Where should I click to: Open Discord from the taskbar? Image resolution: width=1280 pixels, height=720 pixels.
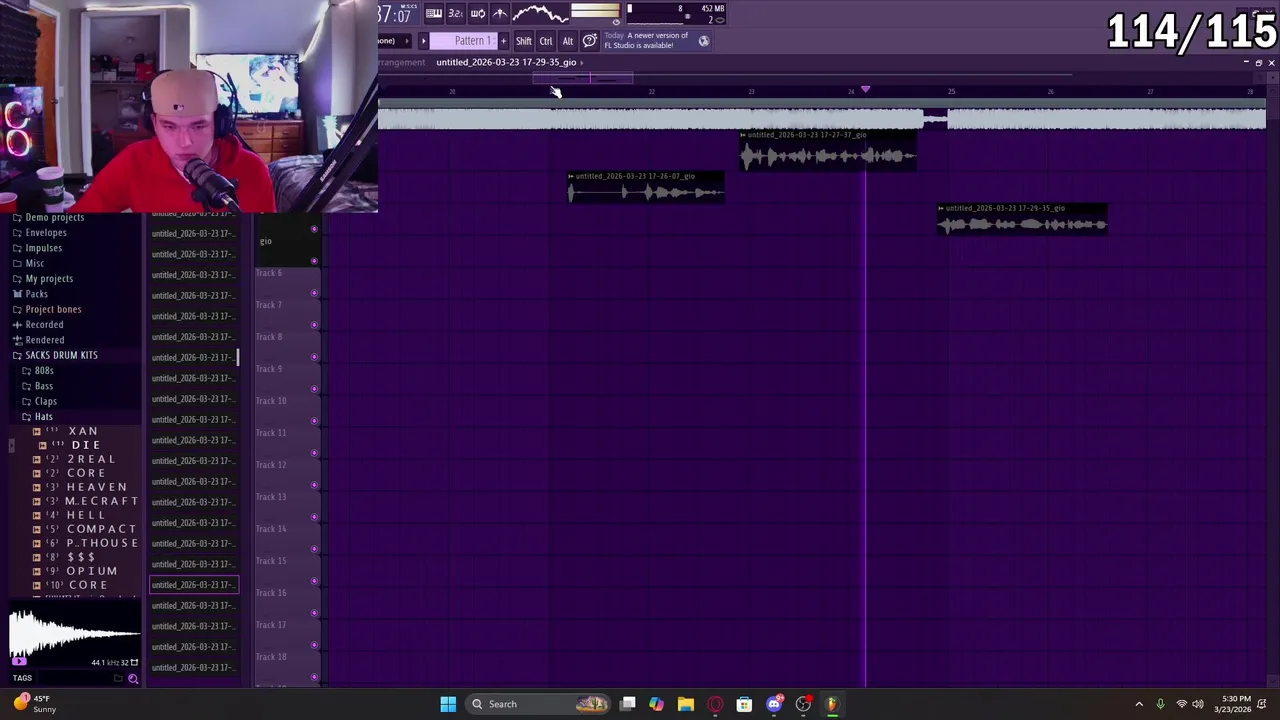pyautogui.click(x=774, y=704)
